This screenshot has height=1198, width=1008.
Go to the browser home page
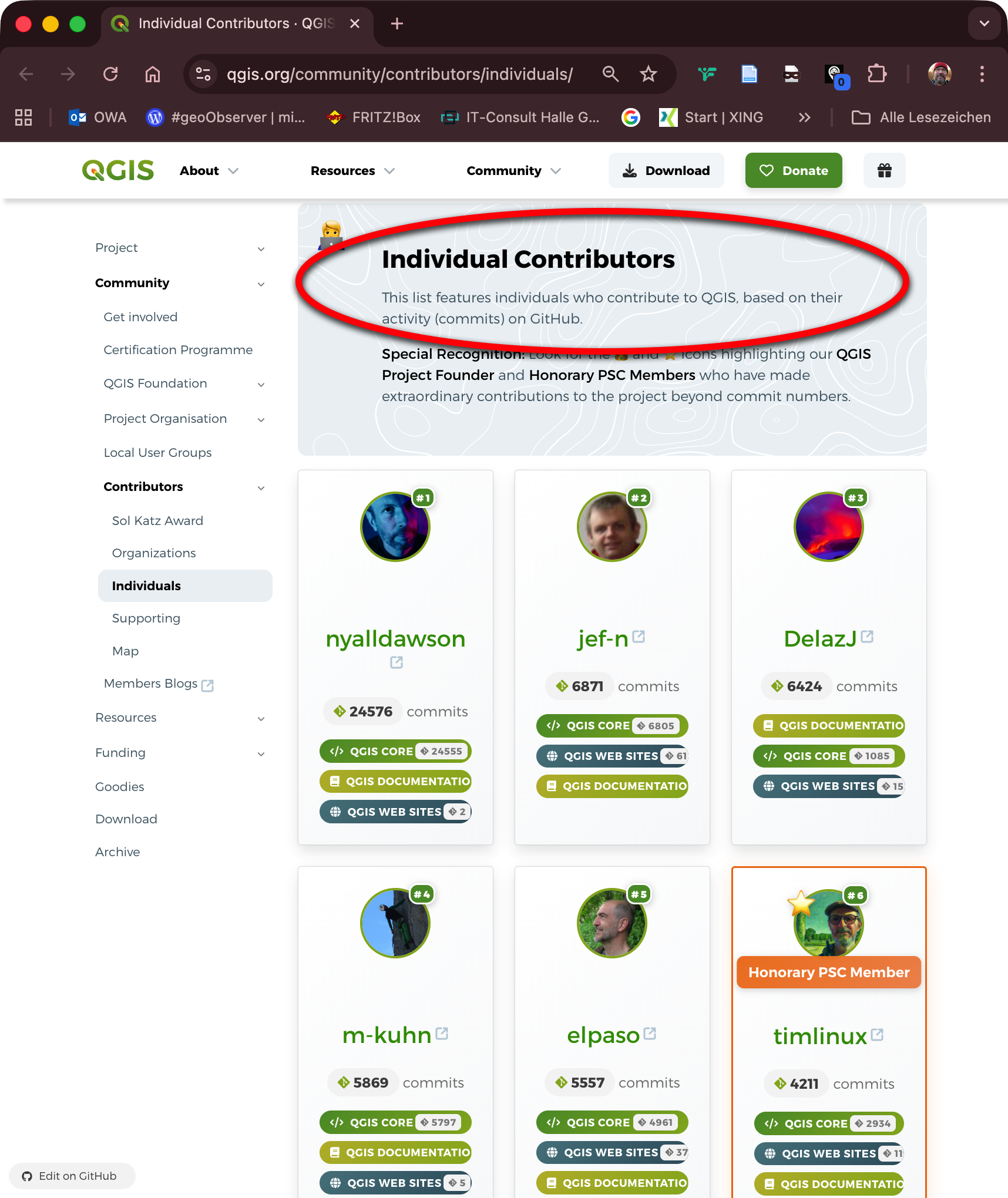(x=153, y=74)
